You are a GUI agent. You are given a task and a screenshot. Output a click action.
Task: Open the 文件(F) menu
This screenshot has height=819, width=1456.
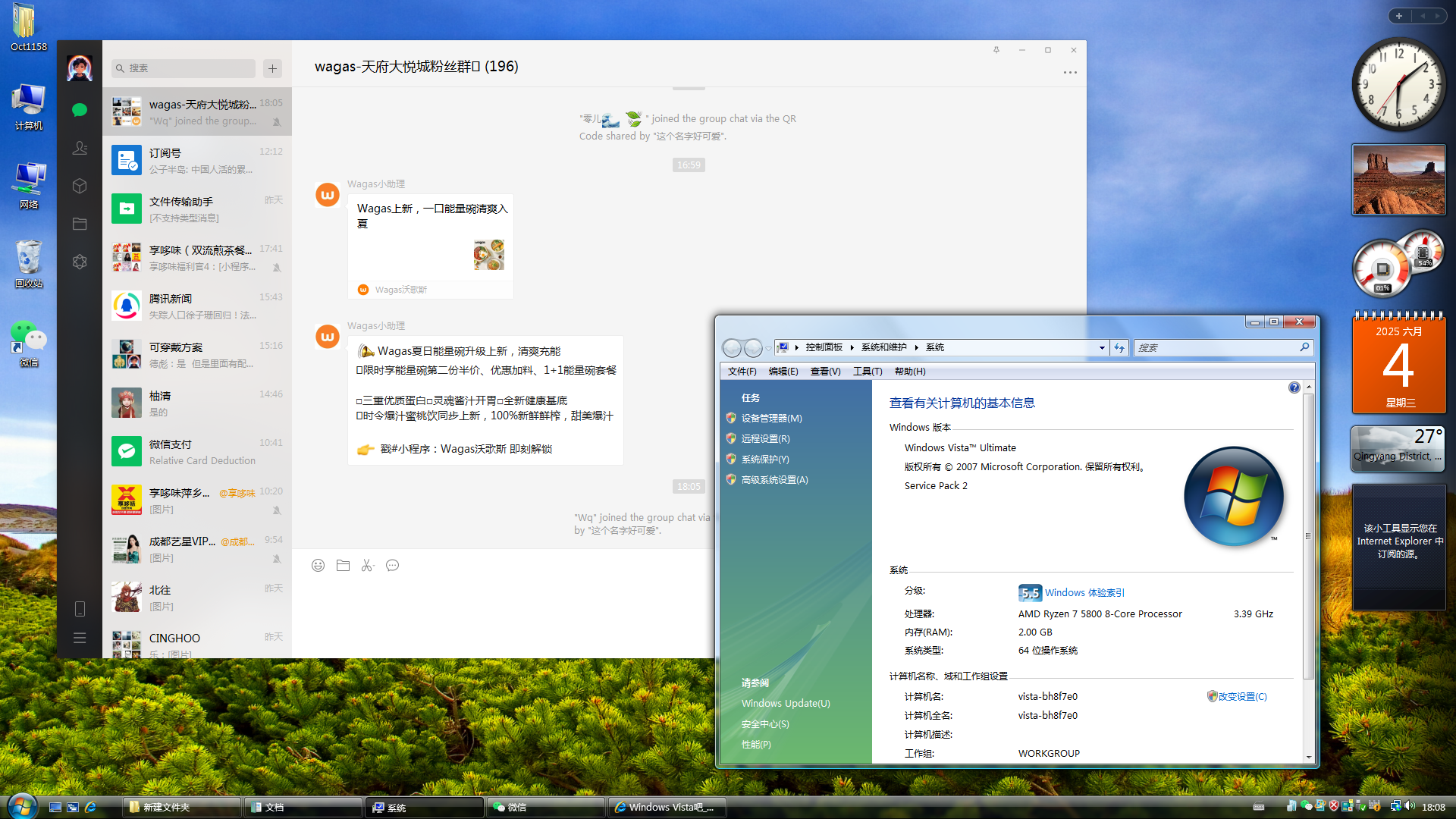tap(742, 372)
